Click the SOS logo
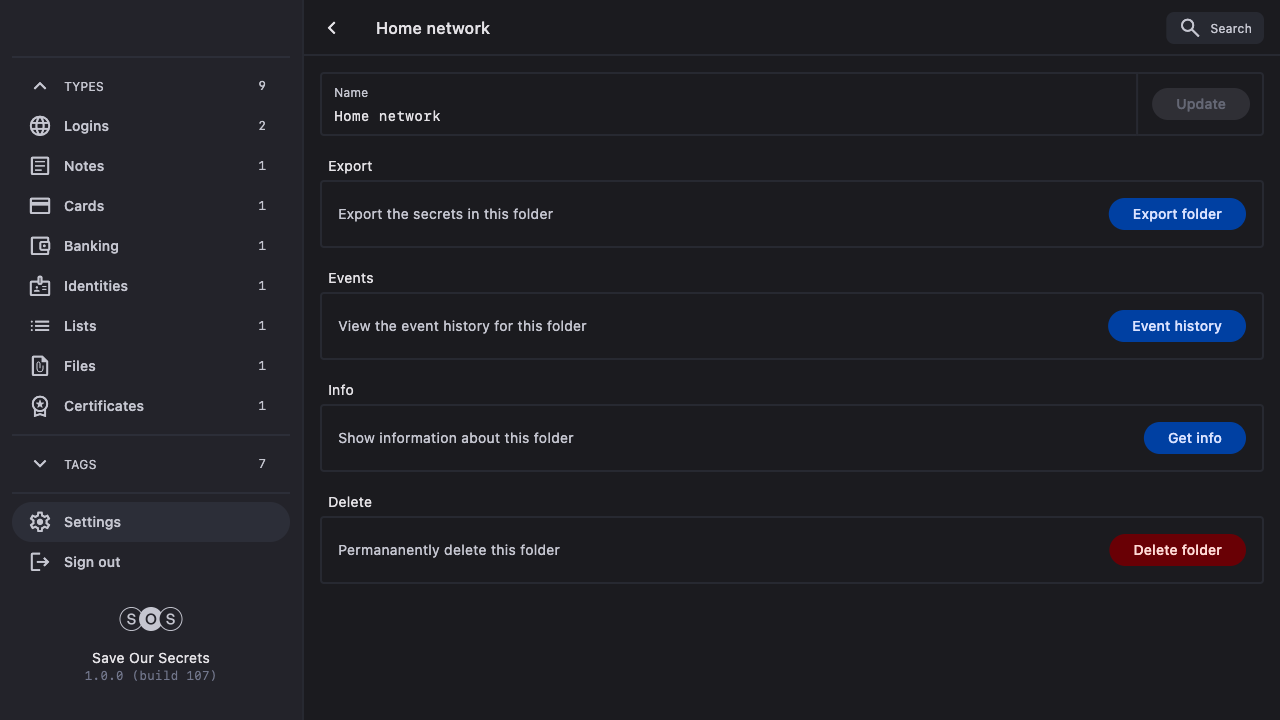Image resolution: width=1280 pixels, height=720 pixels. pos(151,619)
